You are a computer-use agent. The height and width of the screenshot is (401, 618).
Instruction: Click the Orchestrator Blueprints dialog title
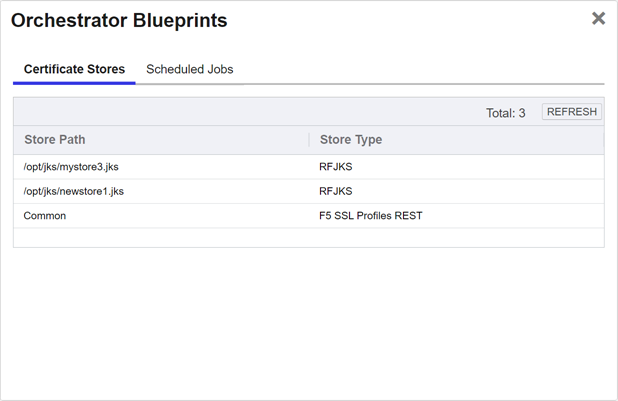pos(119,20)
